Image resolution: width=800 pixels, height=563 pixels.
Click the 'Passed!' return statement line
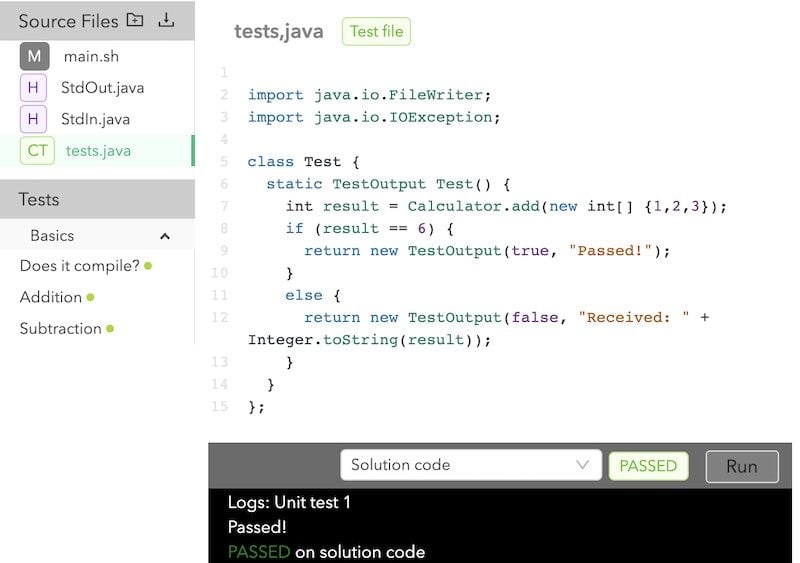[x=487, y=251]
